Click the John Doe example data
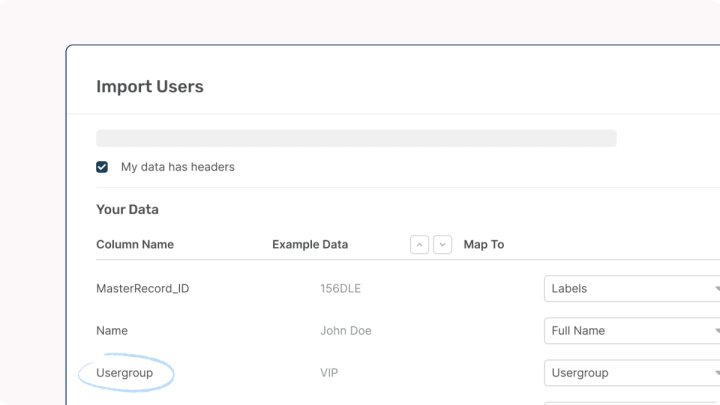 [346, 331]
